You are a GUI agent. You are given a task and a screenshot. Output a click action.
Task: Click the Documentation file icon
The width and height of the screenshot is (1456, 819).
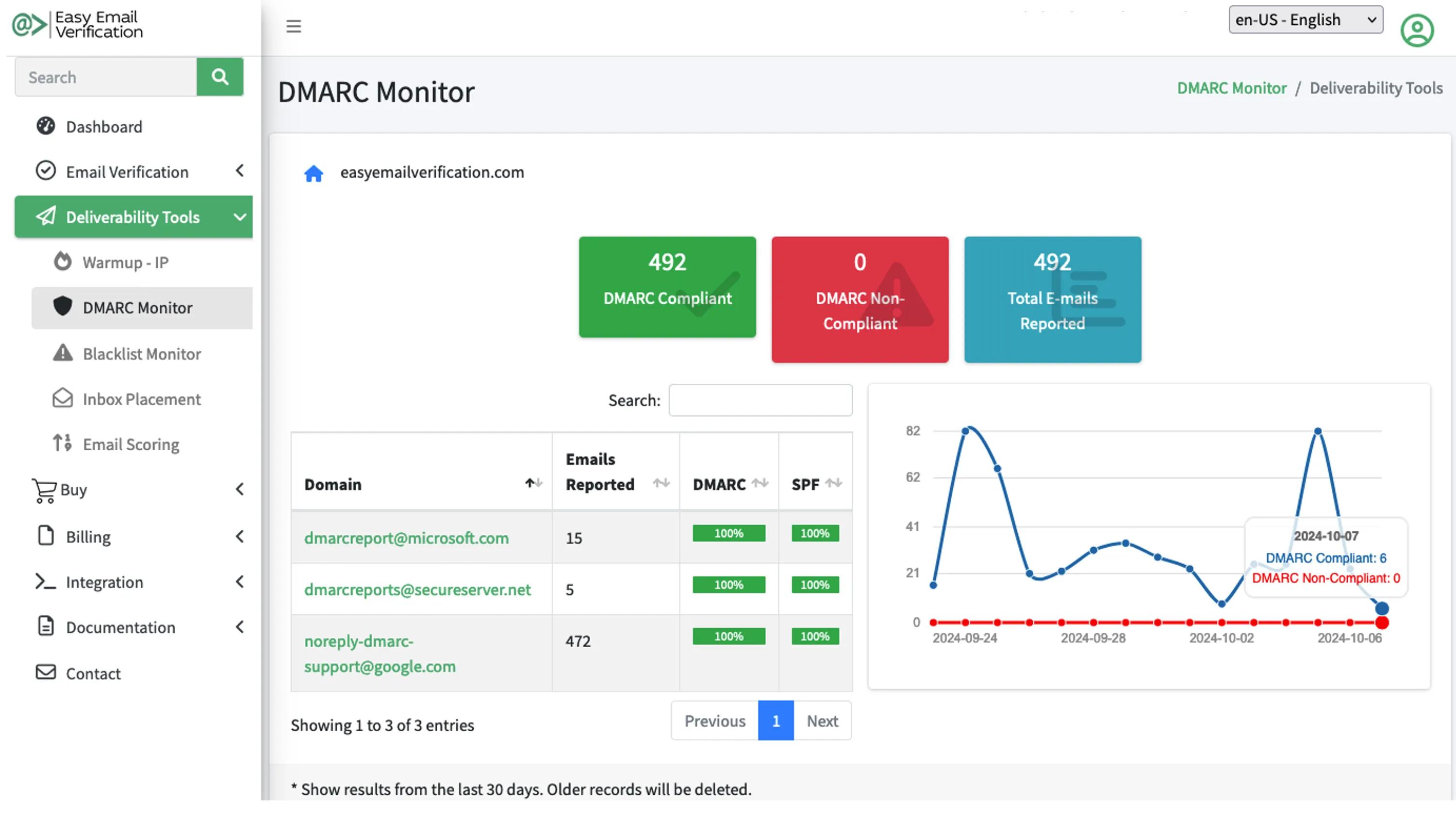pos(46,627)
